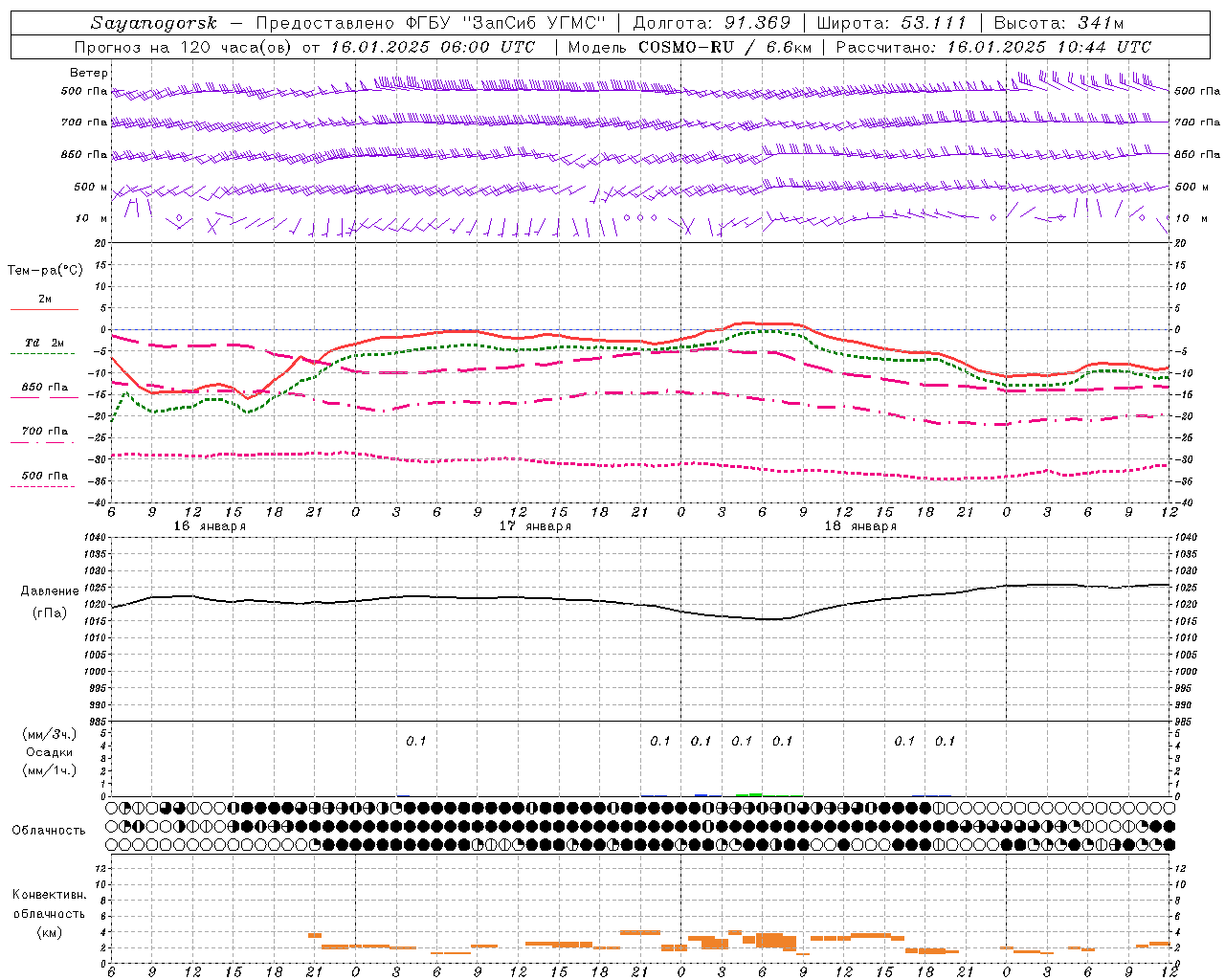This screenshot has width=1225, height=980.
Task: Click the '(км)' convective height unit label
Action: tap(50, 932)
